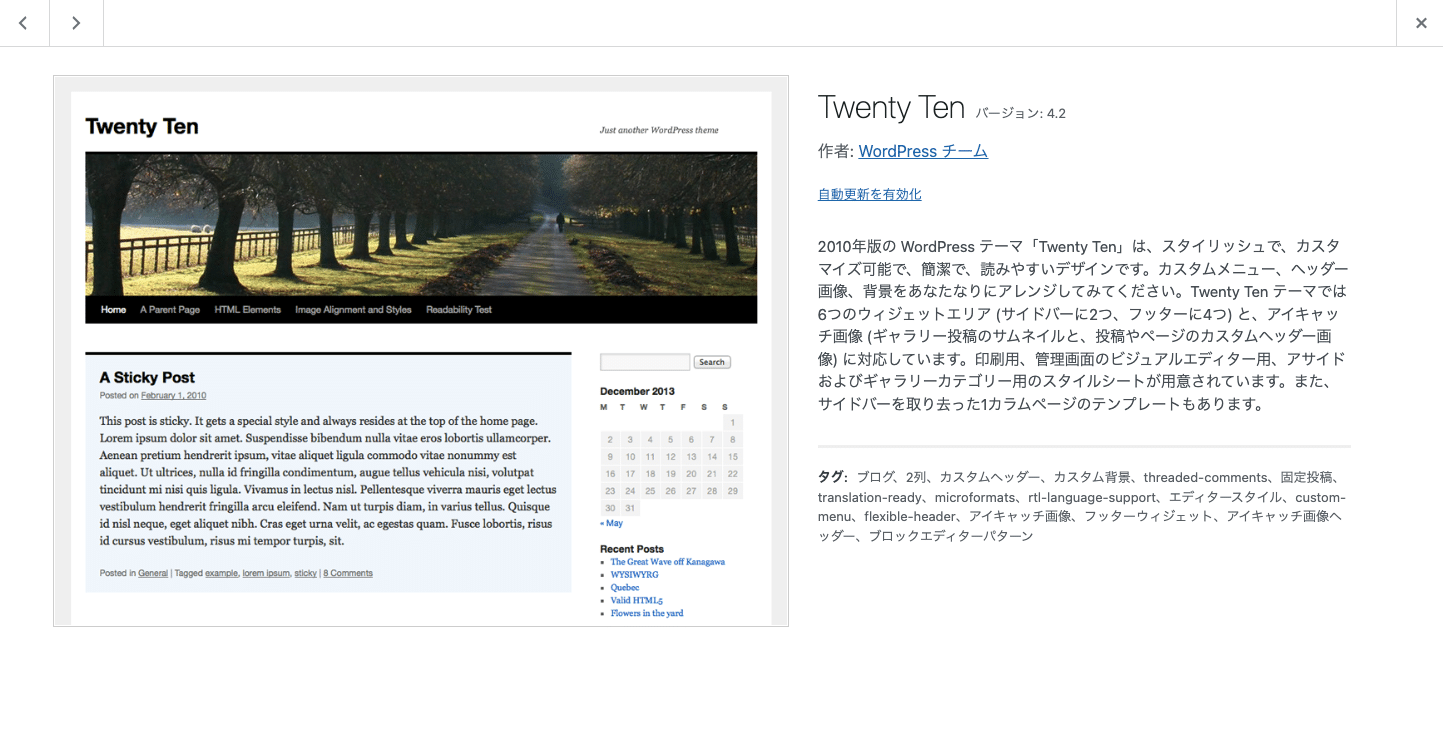Screen dimensions: 1443x742
Task: Select the sticky tag under A Sticky Post
Action: pos(305,573)
